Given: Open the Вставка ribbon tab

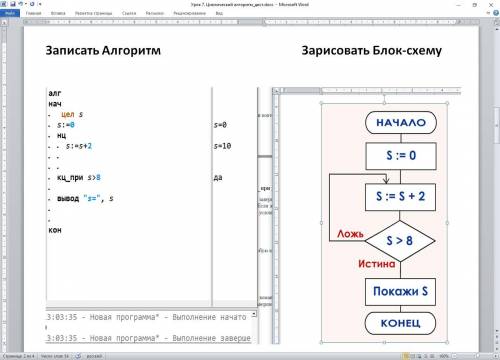Looking at the screenshot, I should 58,13.
